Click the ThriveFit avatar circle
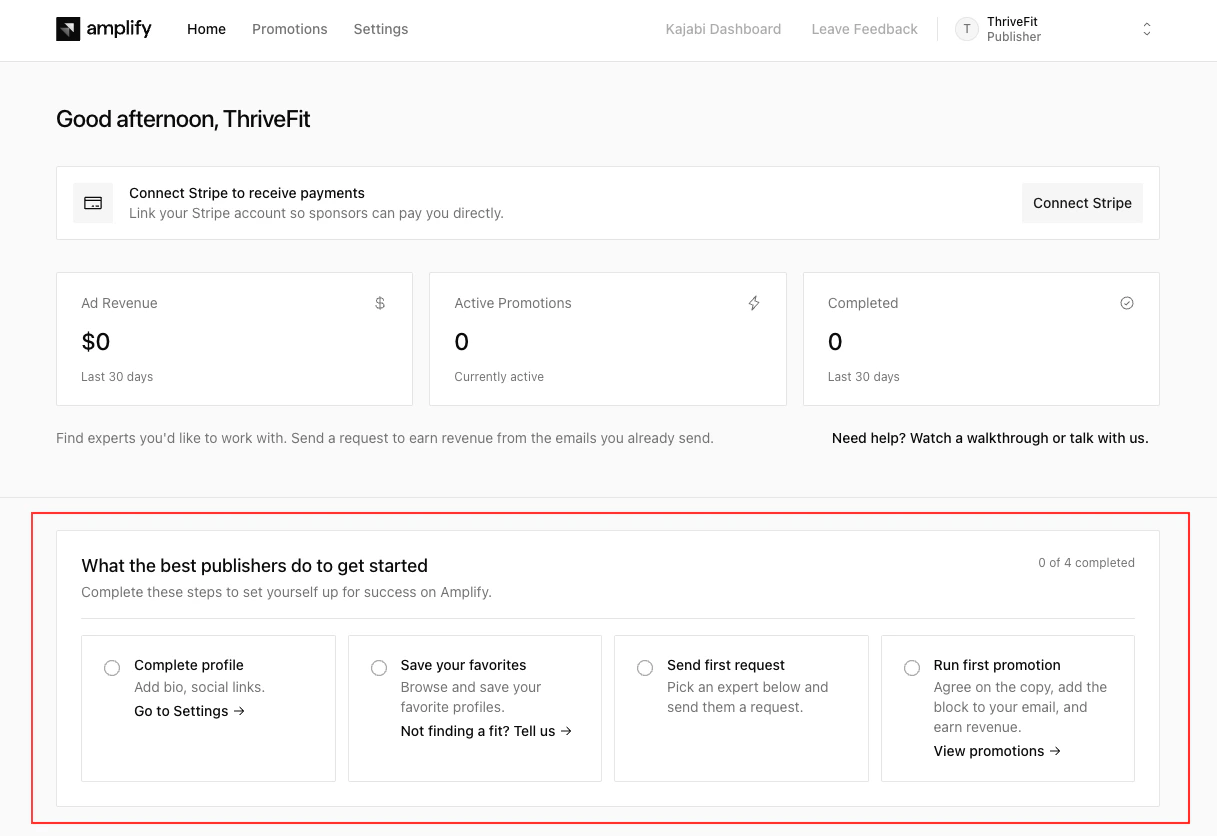The width and height of the screenshot is (1217, 836). (967, 29)
